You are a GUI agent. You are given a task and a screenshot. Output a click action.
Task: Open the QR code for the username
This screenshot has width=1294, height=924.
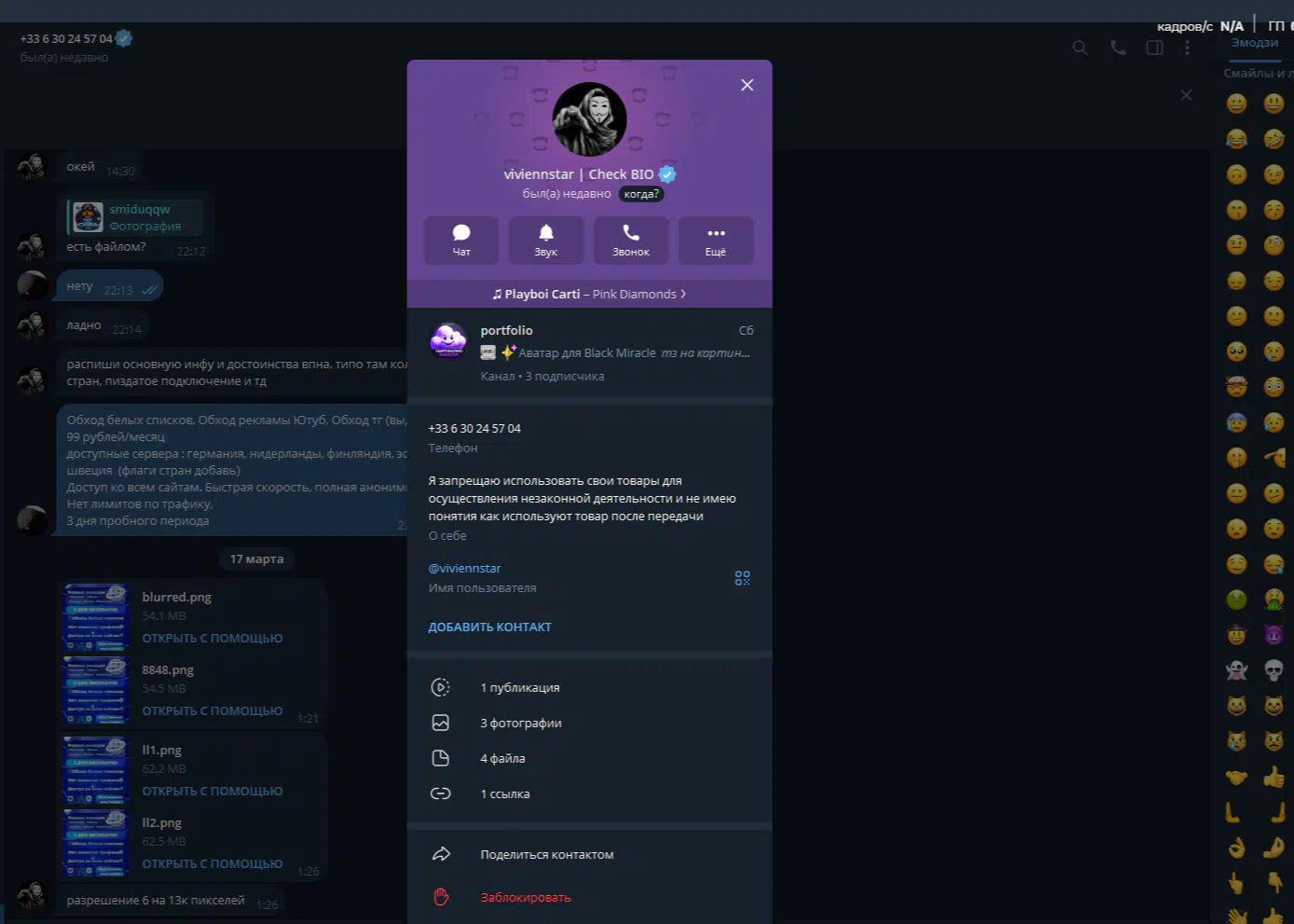[742, 578]
